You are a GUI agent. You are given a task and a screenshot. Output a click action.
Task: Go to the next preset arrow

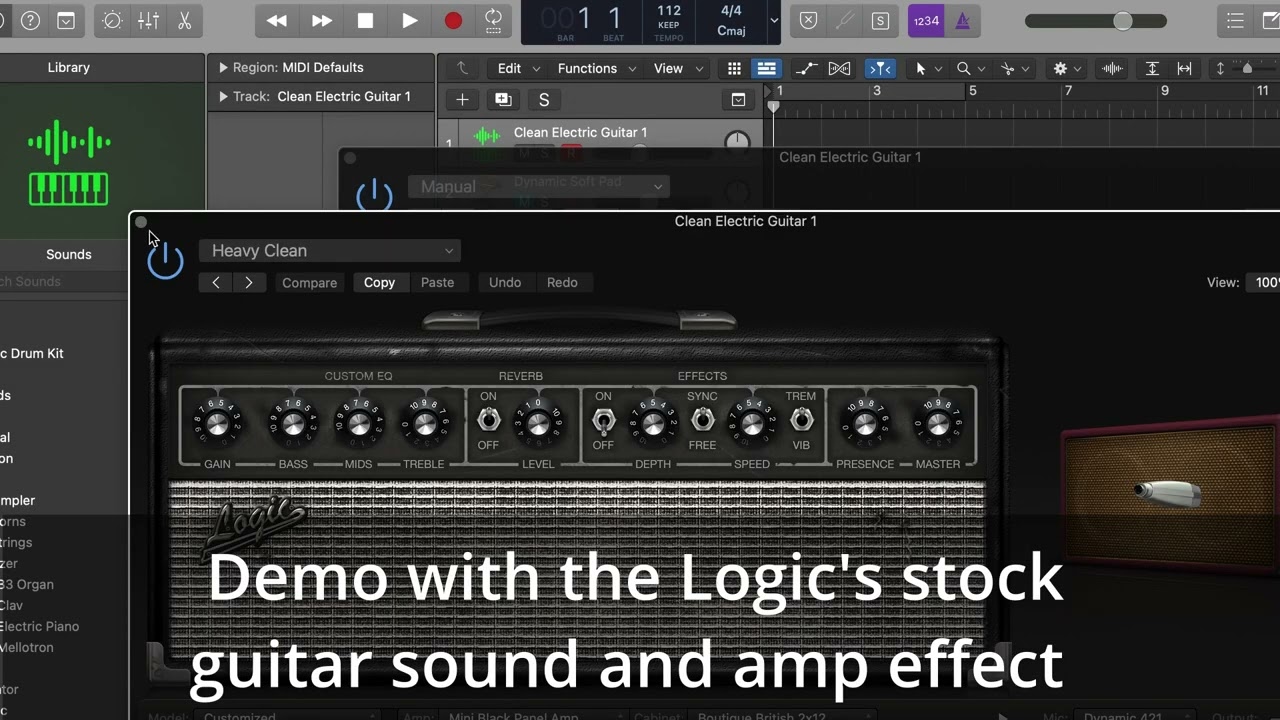coord(248,283)
